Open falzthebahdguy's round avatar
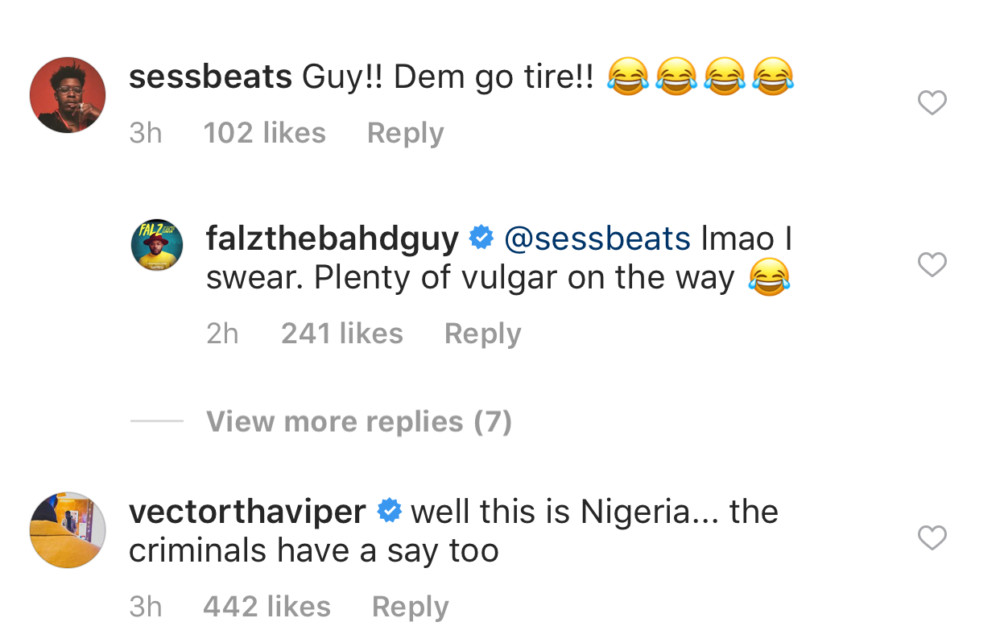Screen dimensions: 1000x643 point(160,255)
